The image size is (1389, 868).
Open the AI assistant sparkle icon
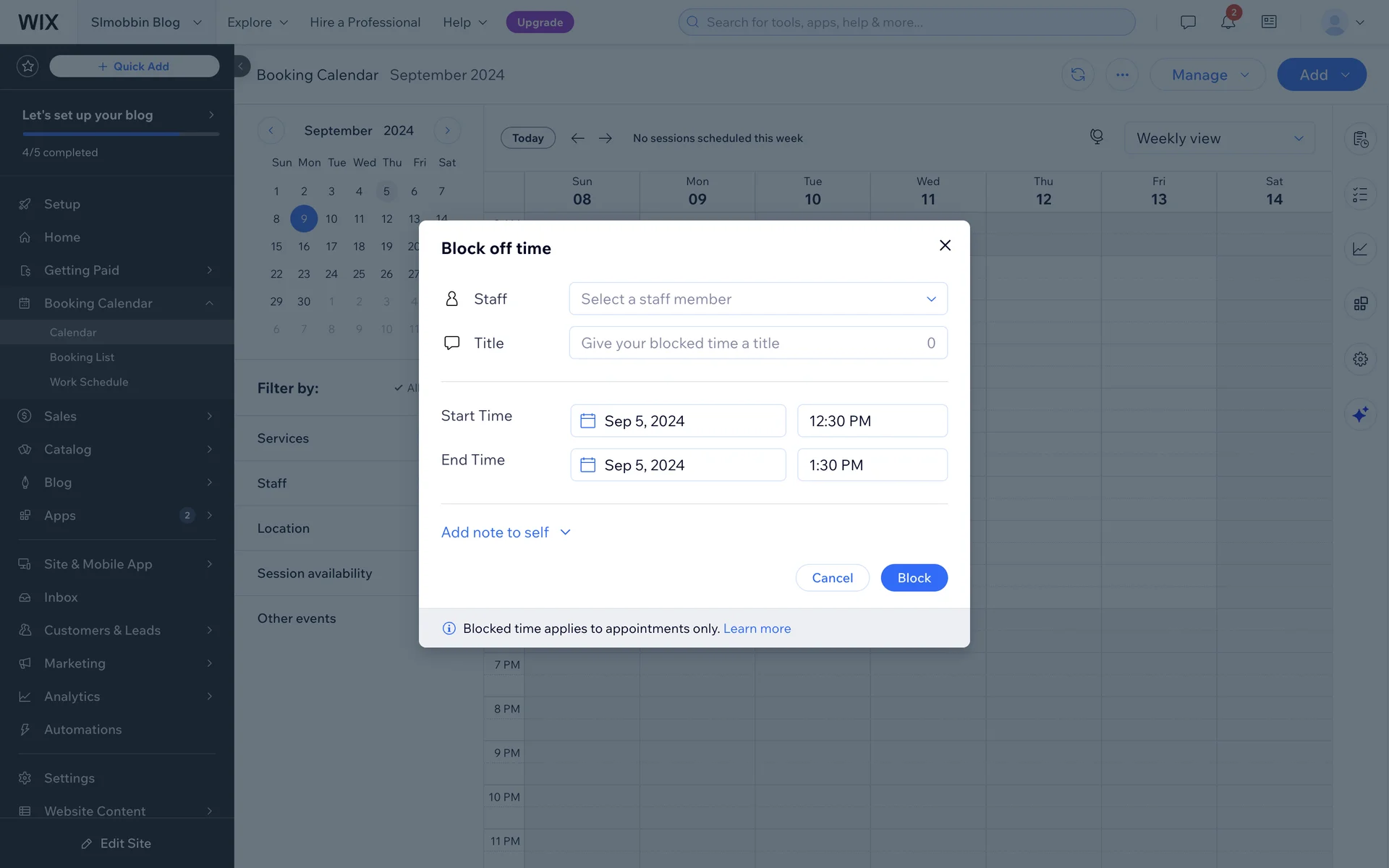tap(1360, 414)
